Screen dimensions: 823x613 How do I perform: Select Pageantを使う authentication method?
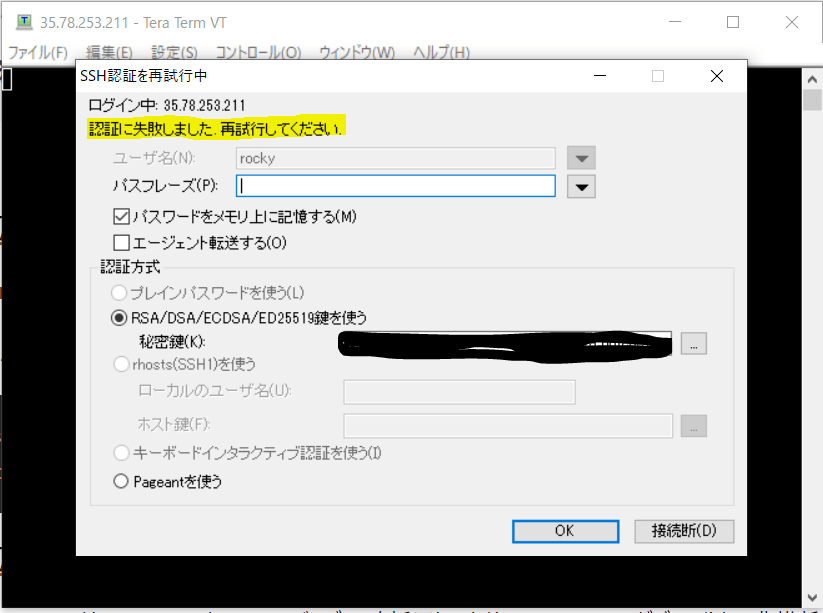pyautogui.click(x=121, y=480)
